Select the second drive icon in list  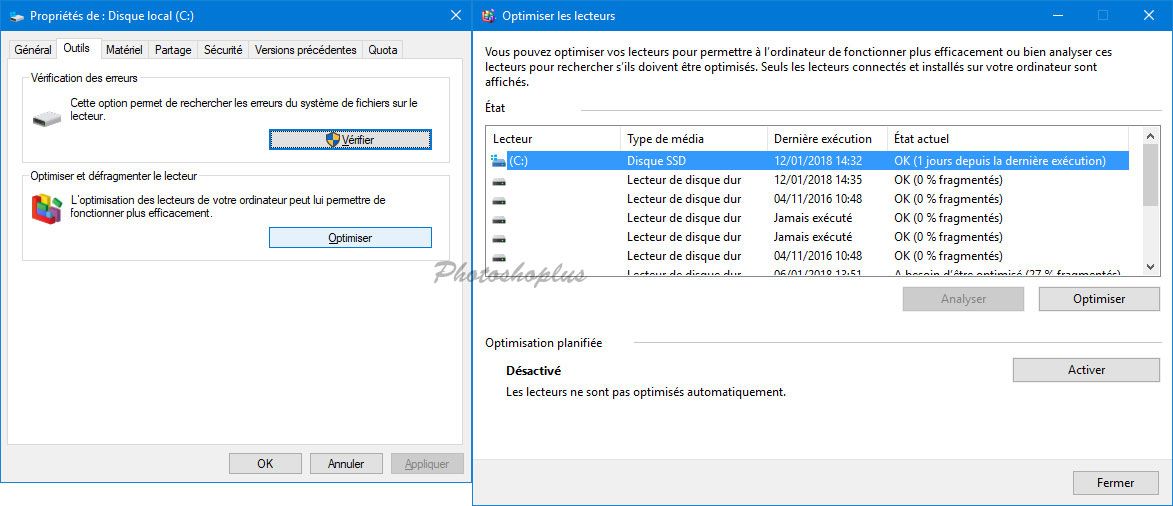(498, 181)
